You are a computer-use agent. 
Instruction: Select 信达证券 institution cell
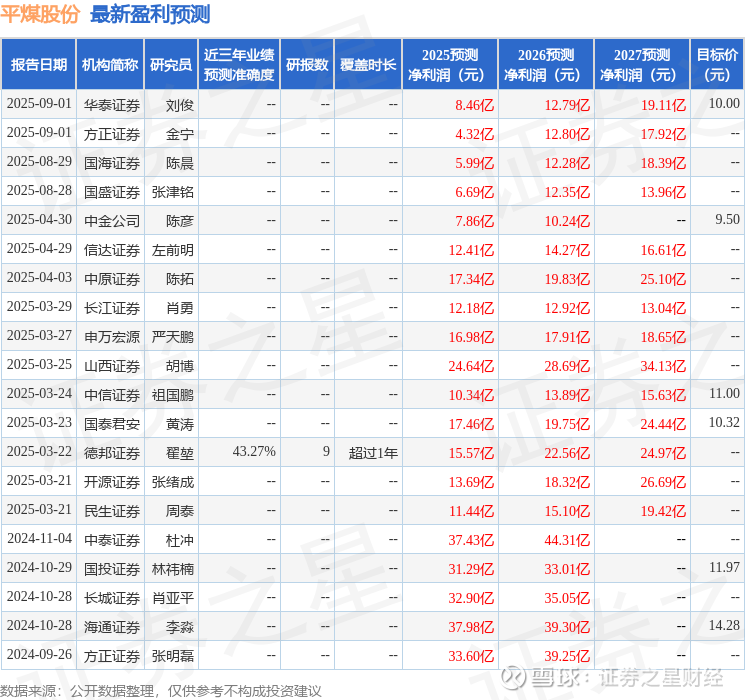pyautogui.click(x=112, y=250)
